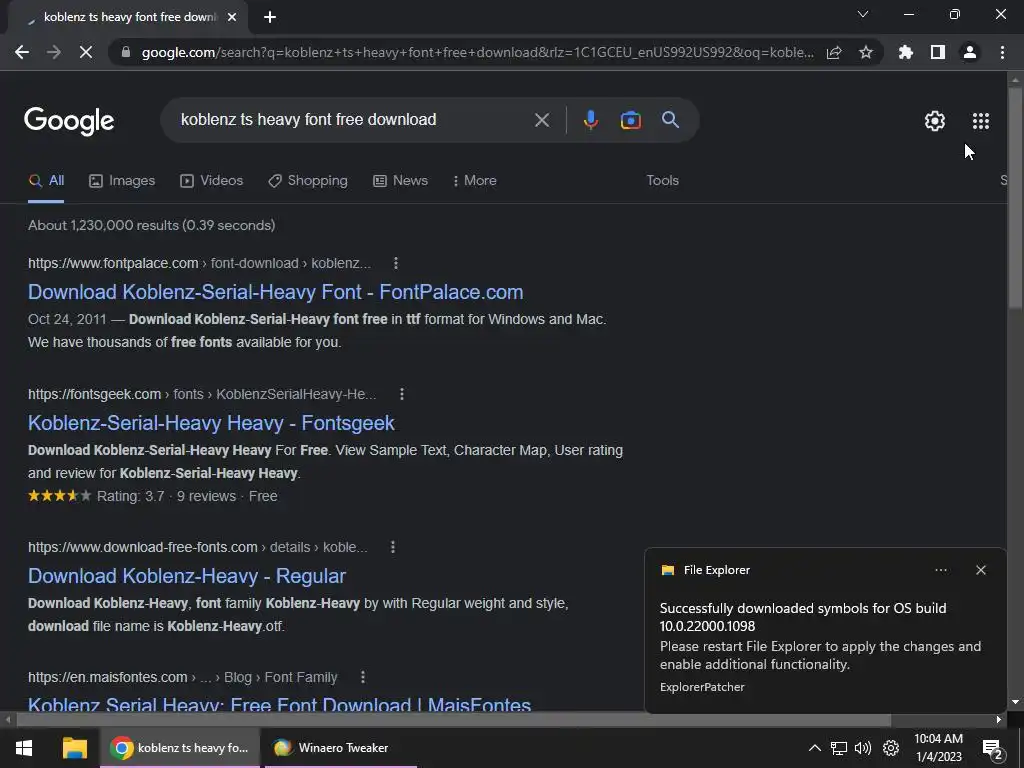
Task: Submit search with the magnifier icon
Action: coord(671,120)
